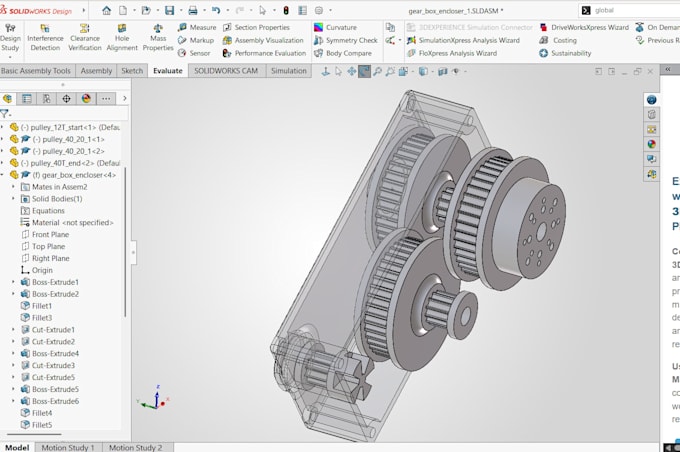Open the PropertyManager tab
This screenshot has height=452, width=680.
[x=26, y=99]
